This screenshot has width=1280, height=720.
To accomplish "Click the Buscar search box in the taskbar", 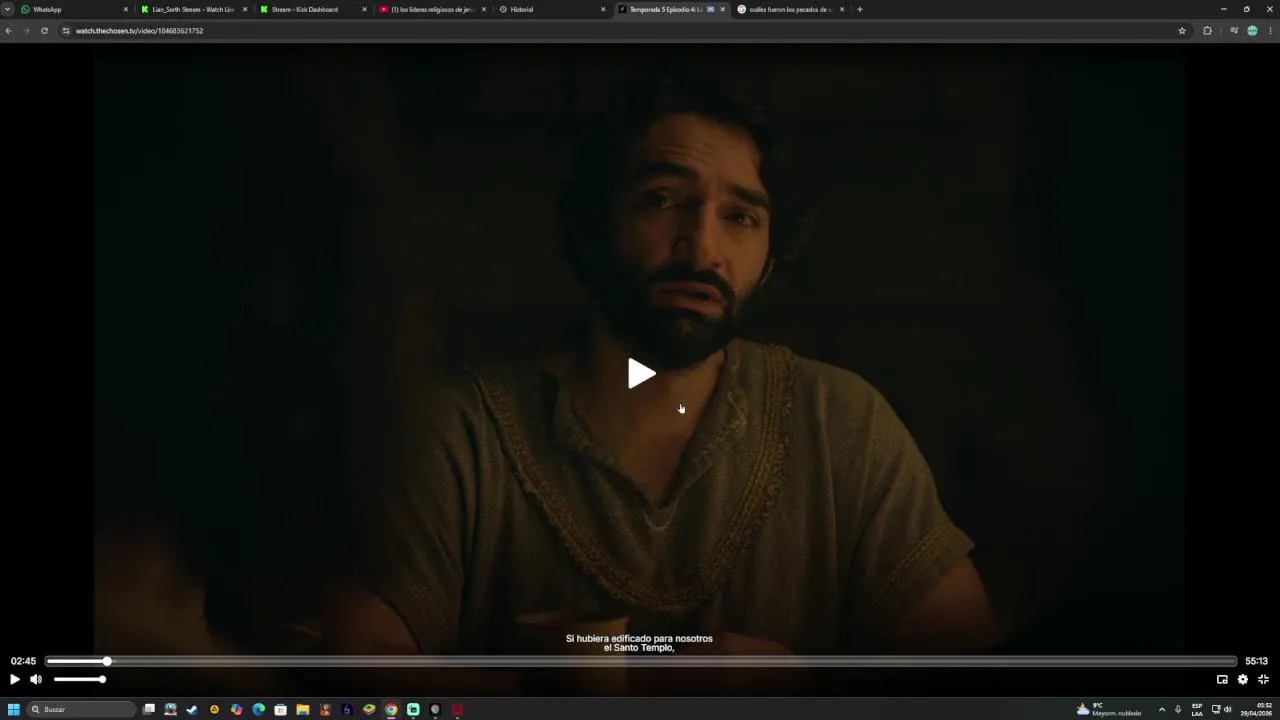I will pos(82,709).
